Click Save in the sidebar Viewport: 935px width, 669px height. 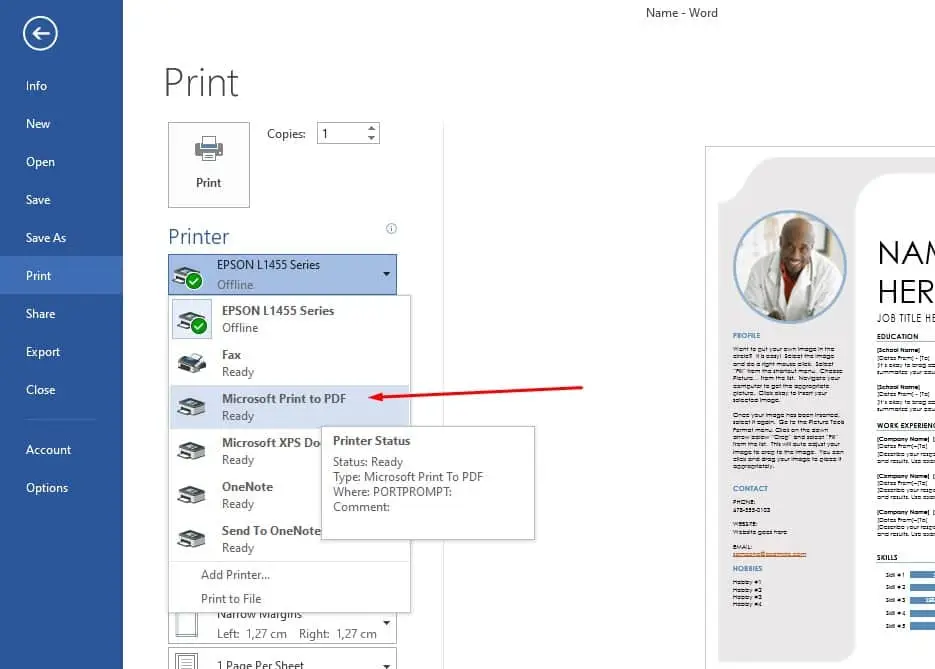[x=38, y=200]
